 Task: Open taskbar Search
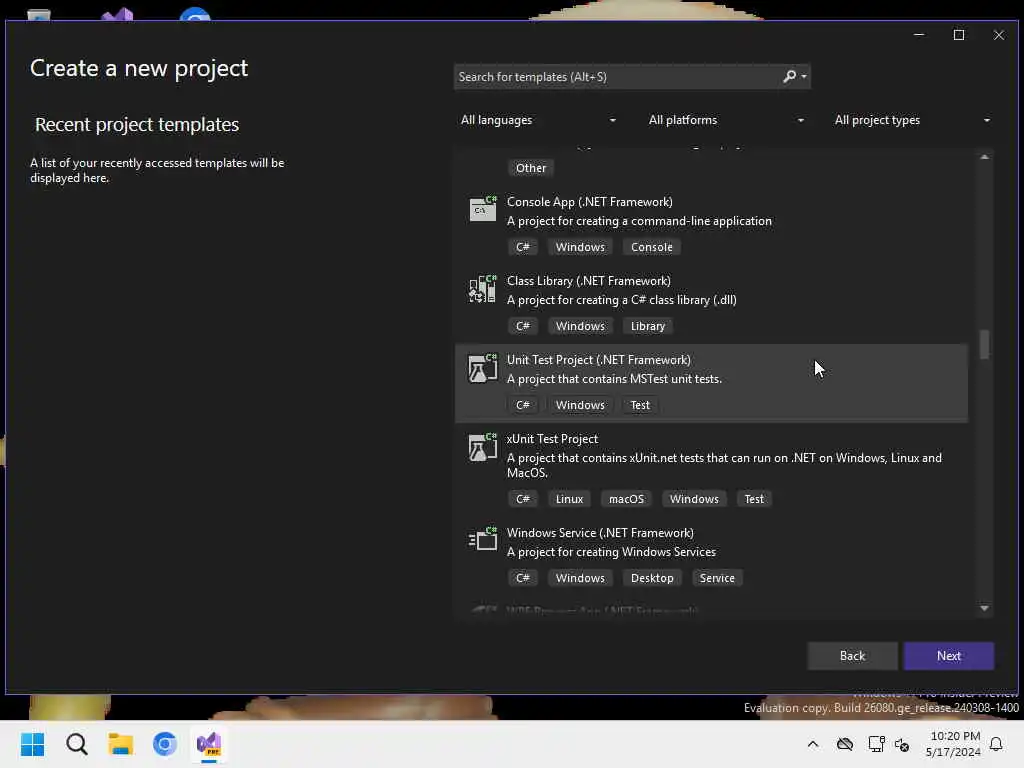(x=76, y=744)
